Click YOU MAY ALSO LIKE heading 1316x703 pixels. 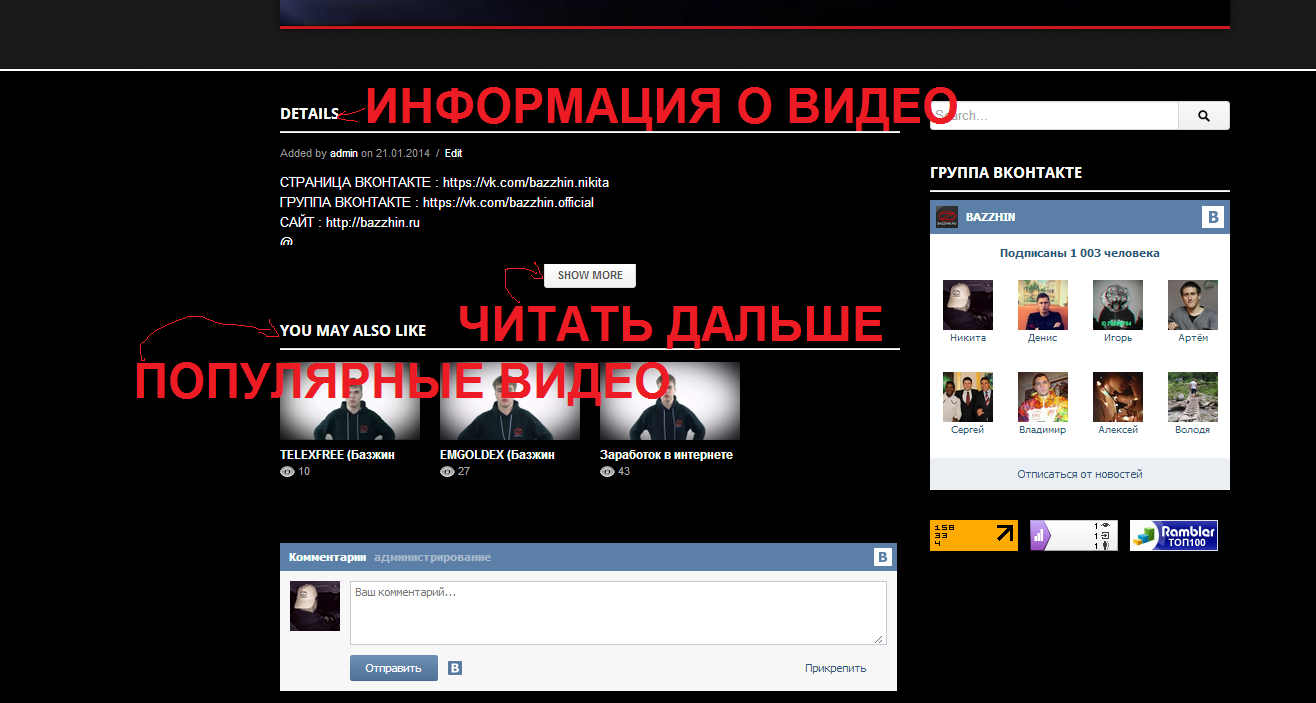[353, 331]
